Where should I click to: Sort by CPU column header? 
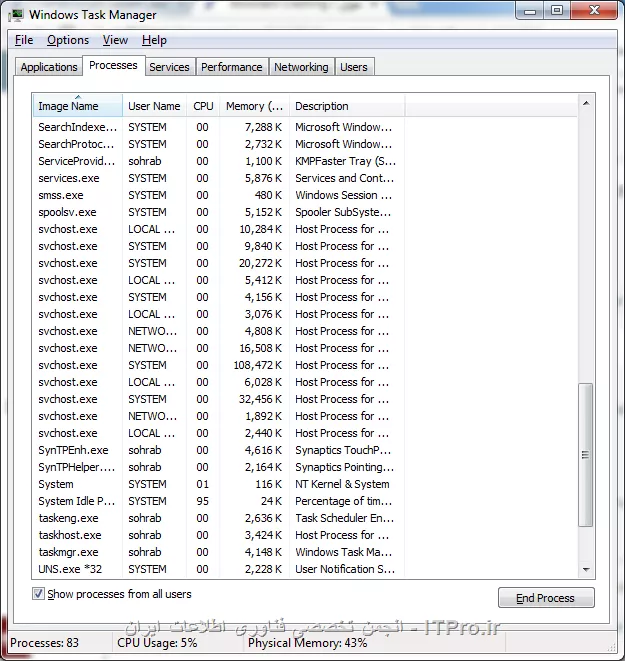[203, 106]
